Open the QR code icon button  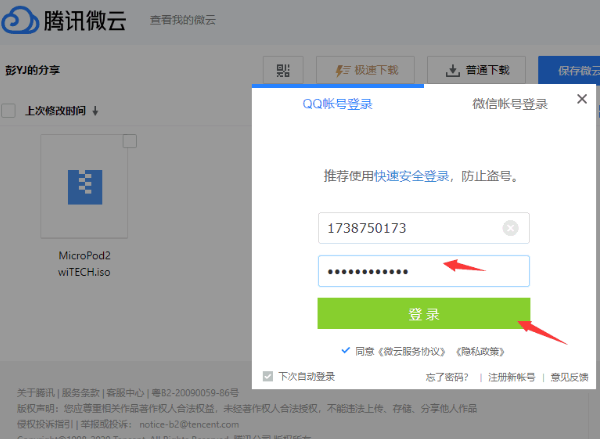(283, 70)
